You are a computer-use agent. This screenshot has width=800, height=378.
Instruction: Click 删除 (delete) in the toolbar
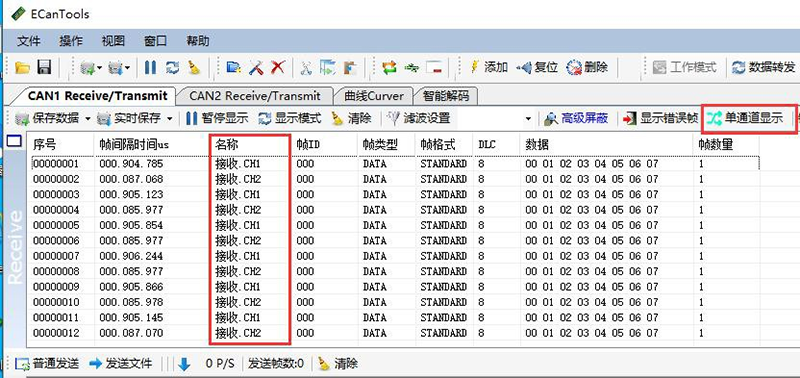(587, 67)
